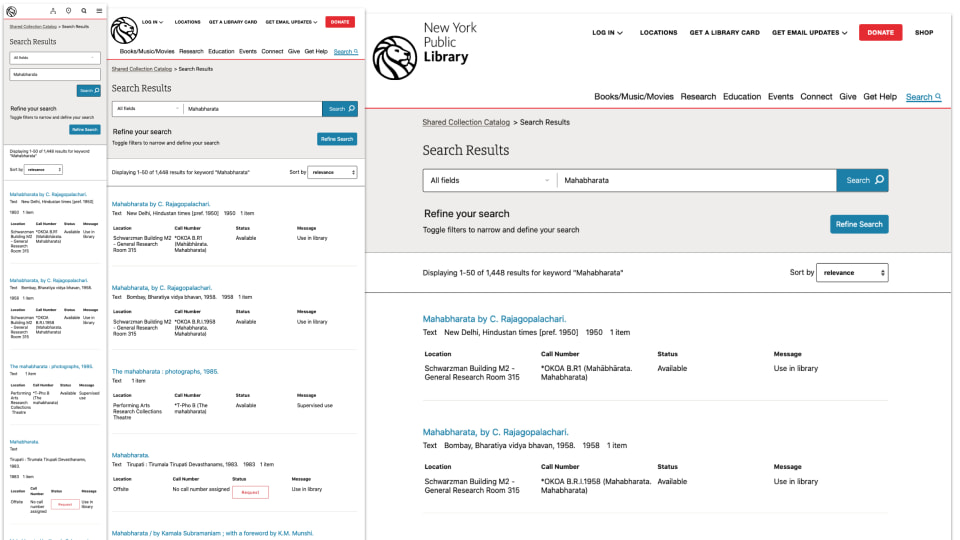
Task: Open 'Mahabharata, by C. Rajagopalachari.' in mobile view
Action: pyautogui.click(x=48, y=280)
